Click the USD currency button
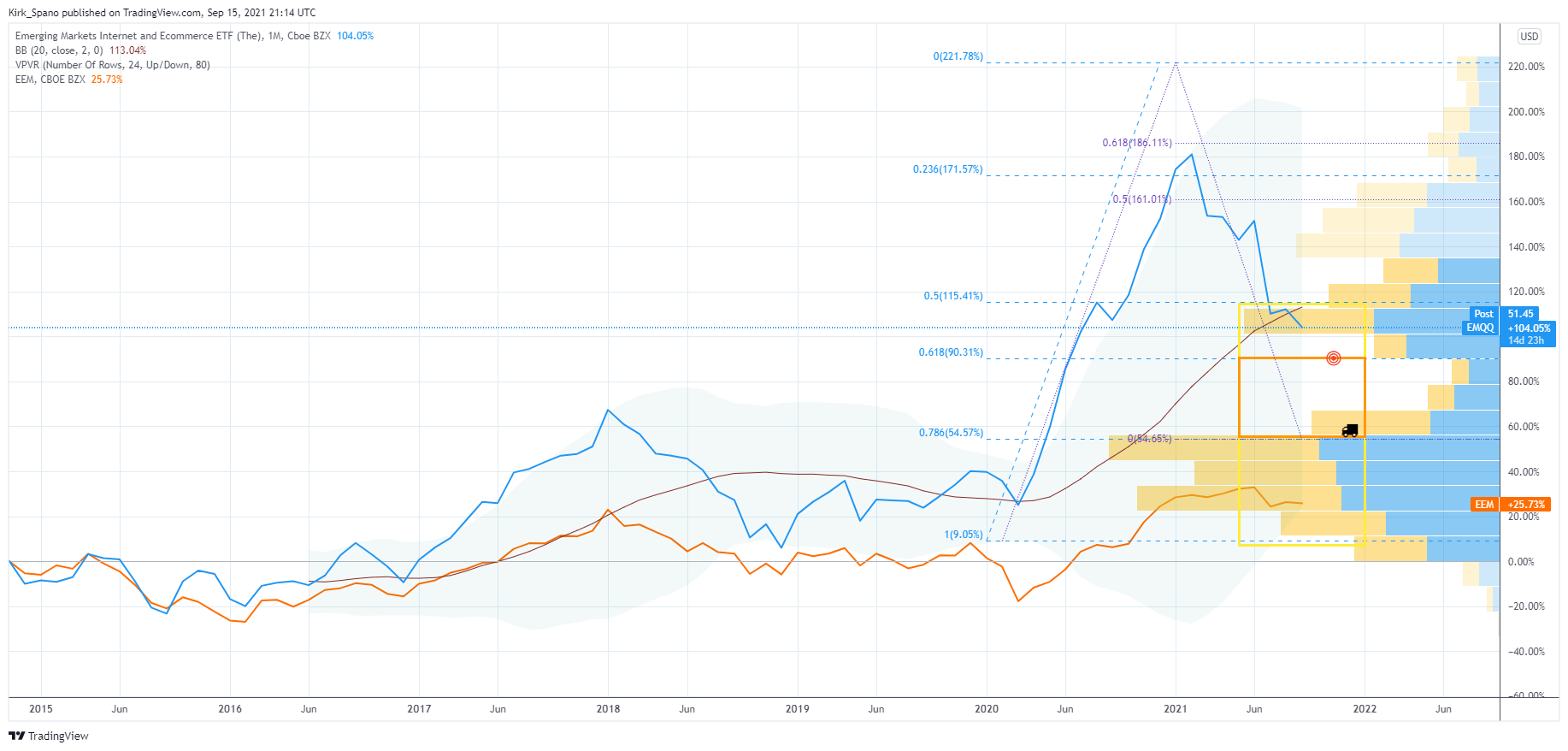 coord(1530,37)
